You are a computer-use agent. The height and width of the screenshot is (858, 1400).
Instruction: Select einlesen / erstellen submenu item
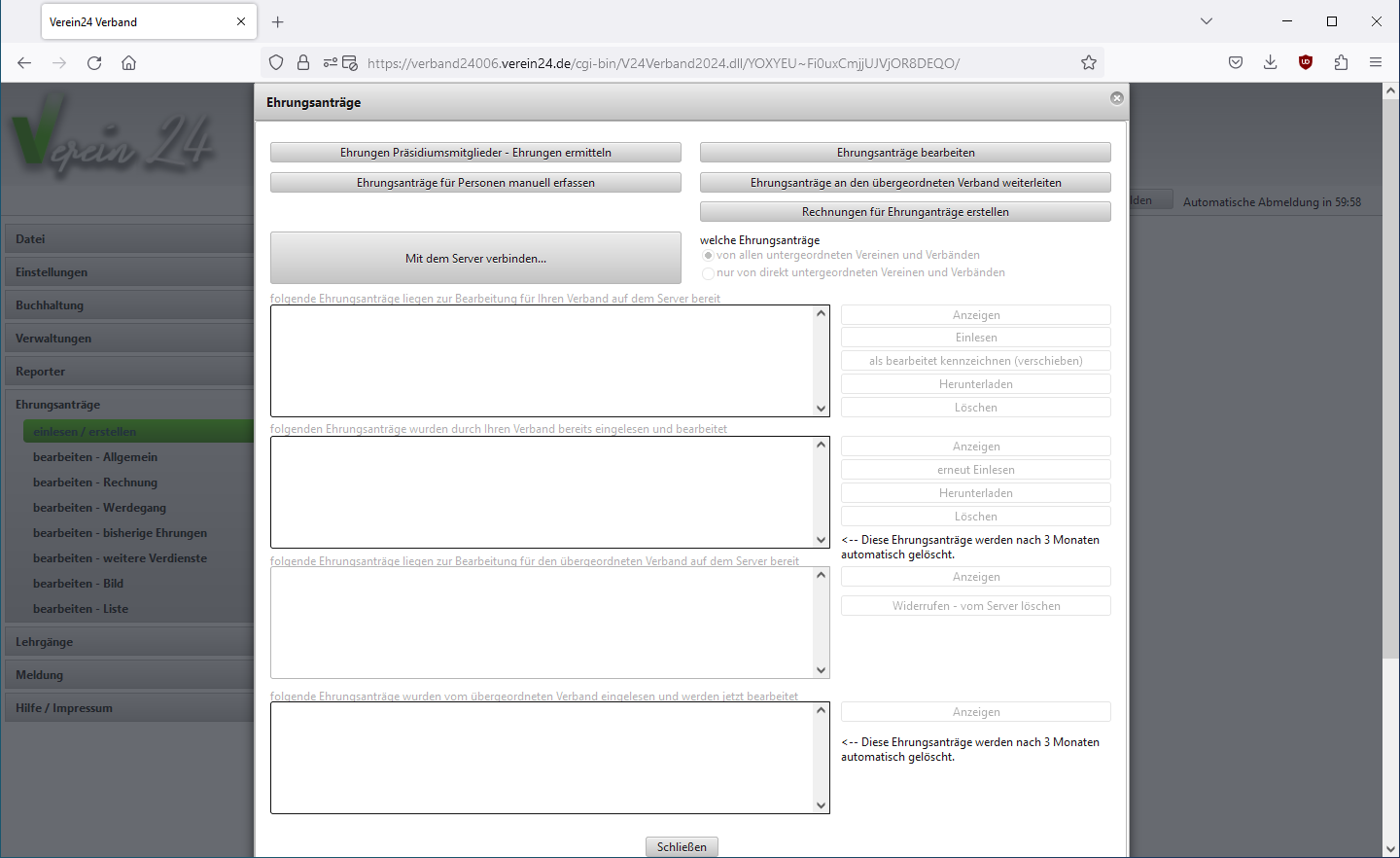tap(137, 432)
